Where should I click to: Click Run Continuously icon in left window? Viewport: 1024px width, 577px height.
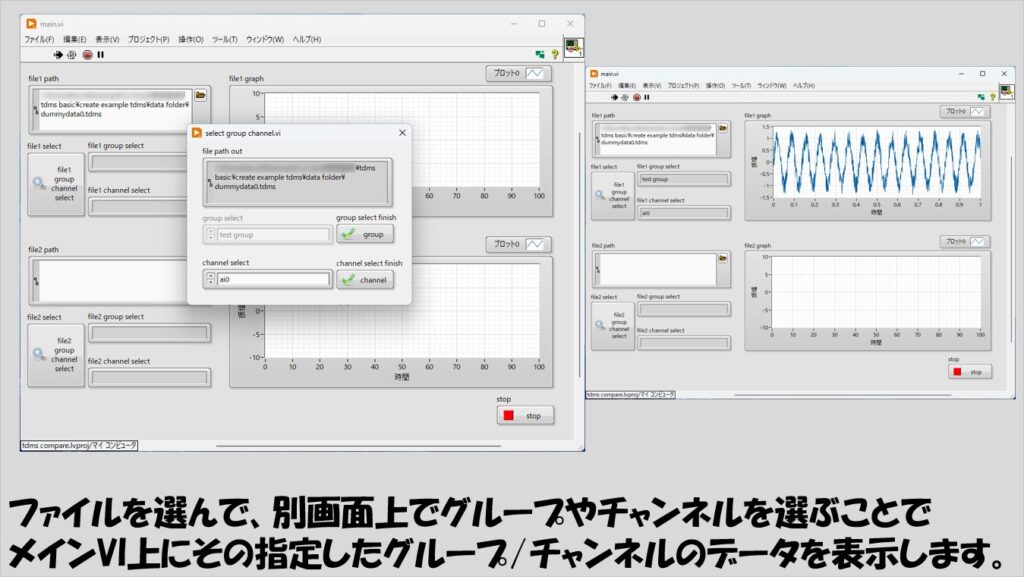[72, 55]
